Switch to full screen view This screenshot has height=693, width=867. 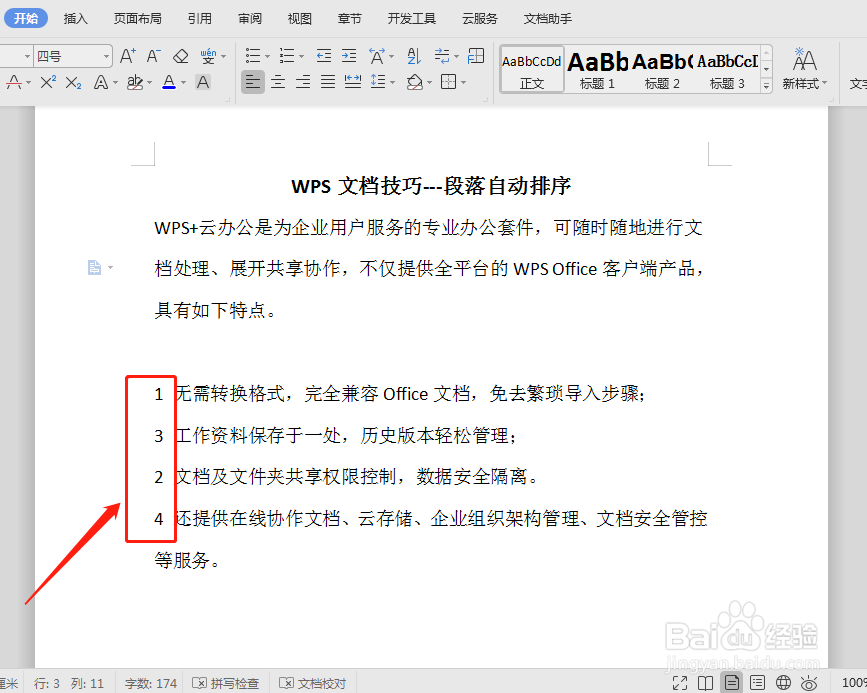click(x=680, y=683)
